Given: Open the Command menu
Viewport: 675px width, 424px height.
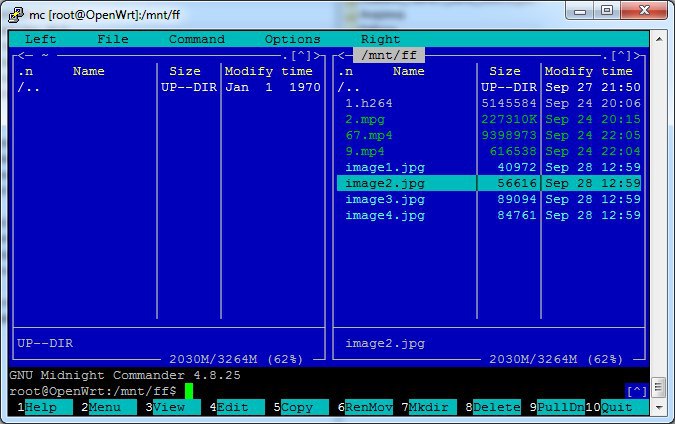Looking at the screenshot, I should coord(197,39).
